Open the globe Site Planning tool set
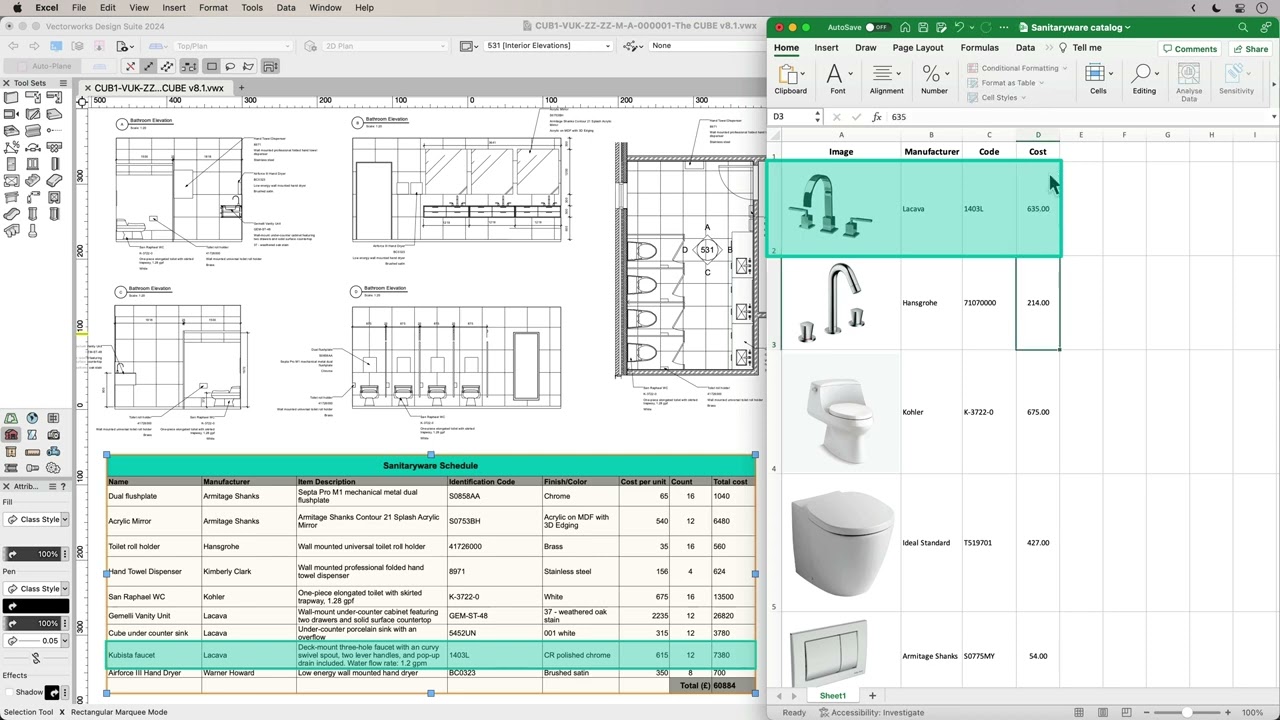The image size is (1280, 720). pyautogui.click(x=33, y=418)
